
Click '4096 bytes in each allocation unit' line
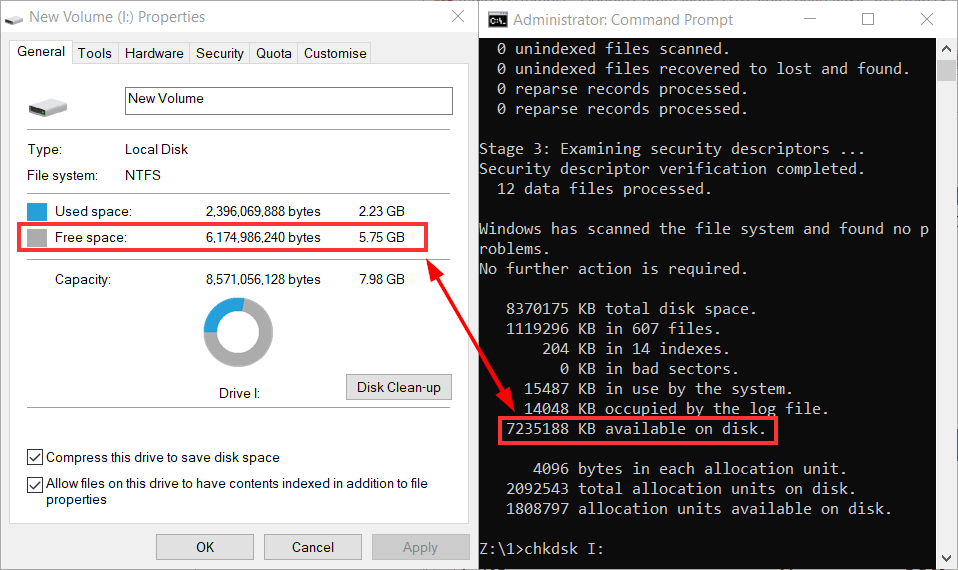(690, 469)
